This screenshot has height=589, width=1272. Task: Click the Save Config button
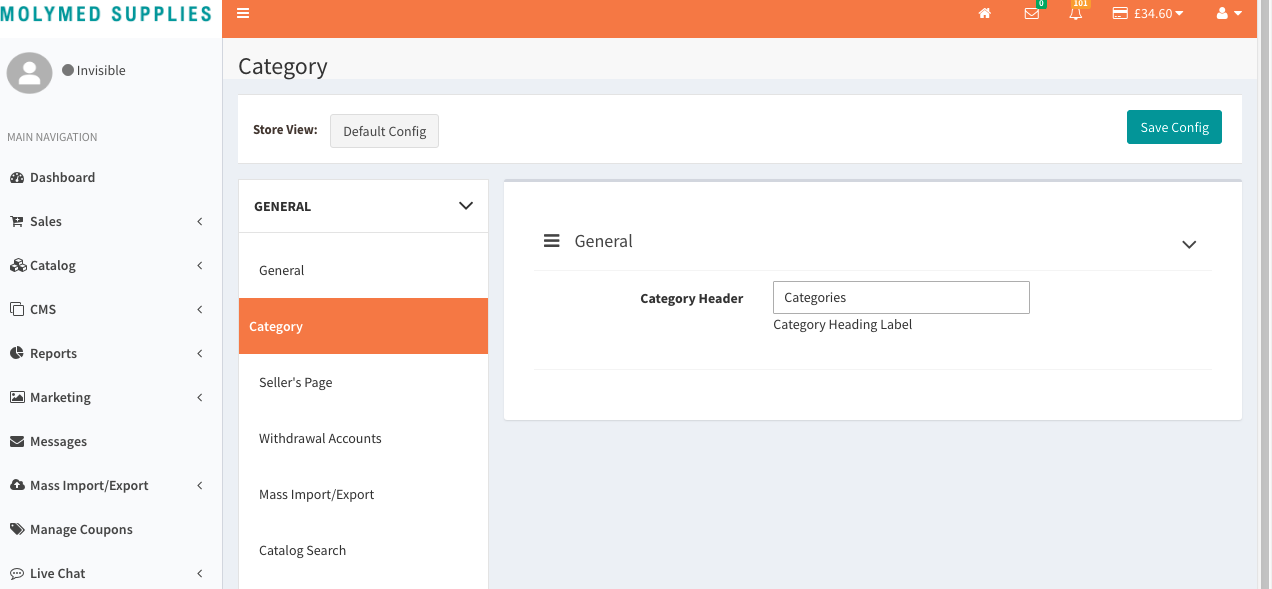pos(1174,127)
